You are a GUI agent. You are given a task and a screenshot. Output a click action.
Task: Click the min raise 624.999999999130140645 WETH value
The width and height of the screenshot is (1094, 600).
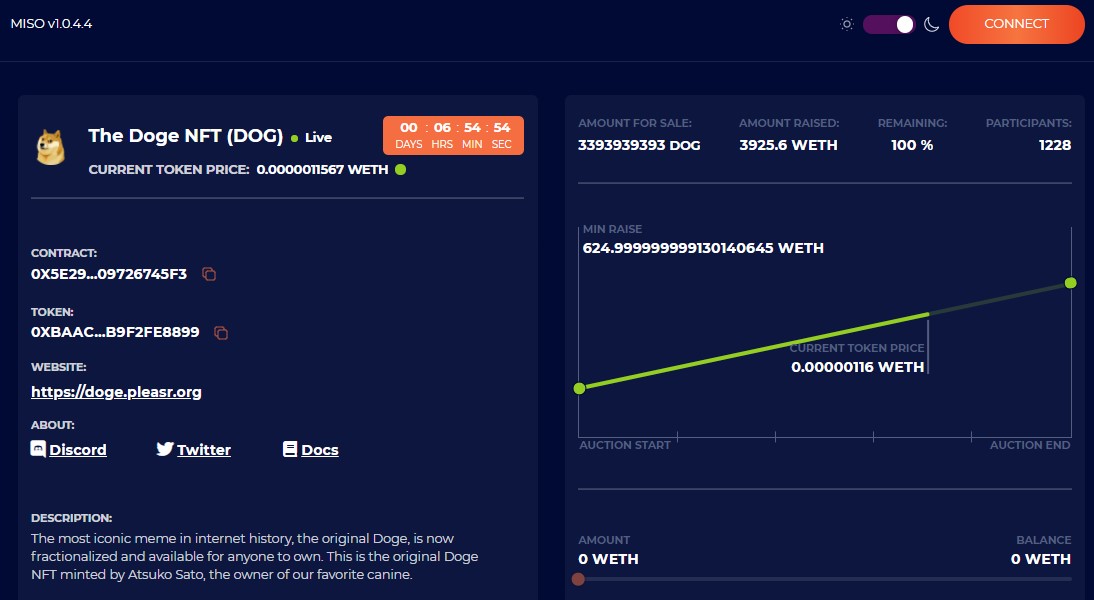703,248
